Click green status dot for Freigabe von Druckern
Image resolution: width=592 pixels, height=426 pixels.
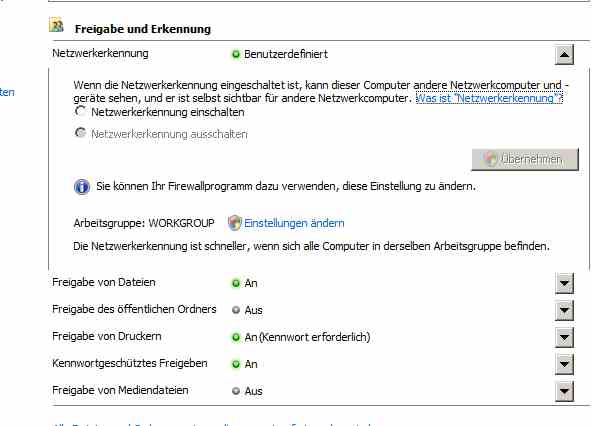[x=236, y=337]
